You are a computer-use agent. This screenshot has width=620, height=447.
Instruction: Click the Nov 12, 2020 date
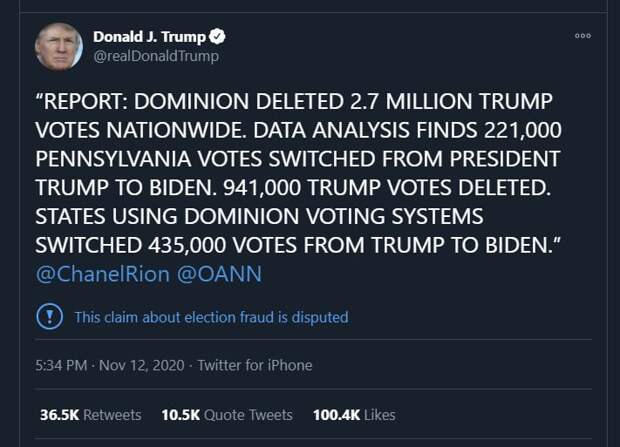point(142,365)
